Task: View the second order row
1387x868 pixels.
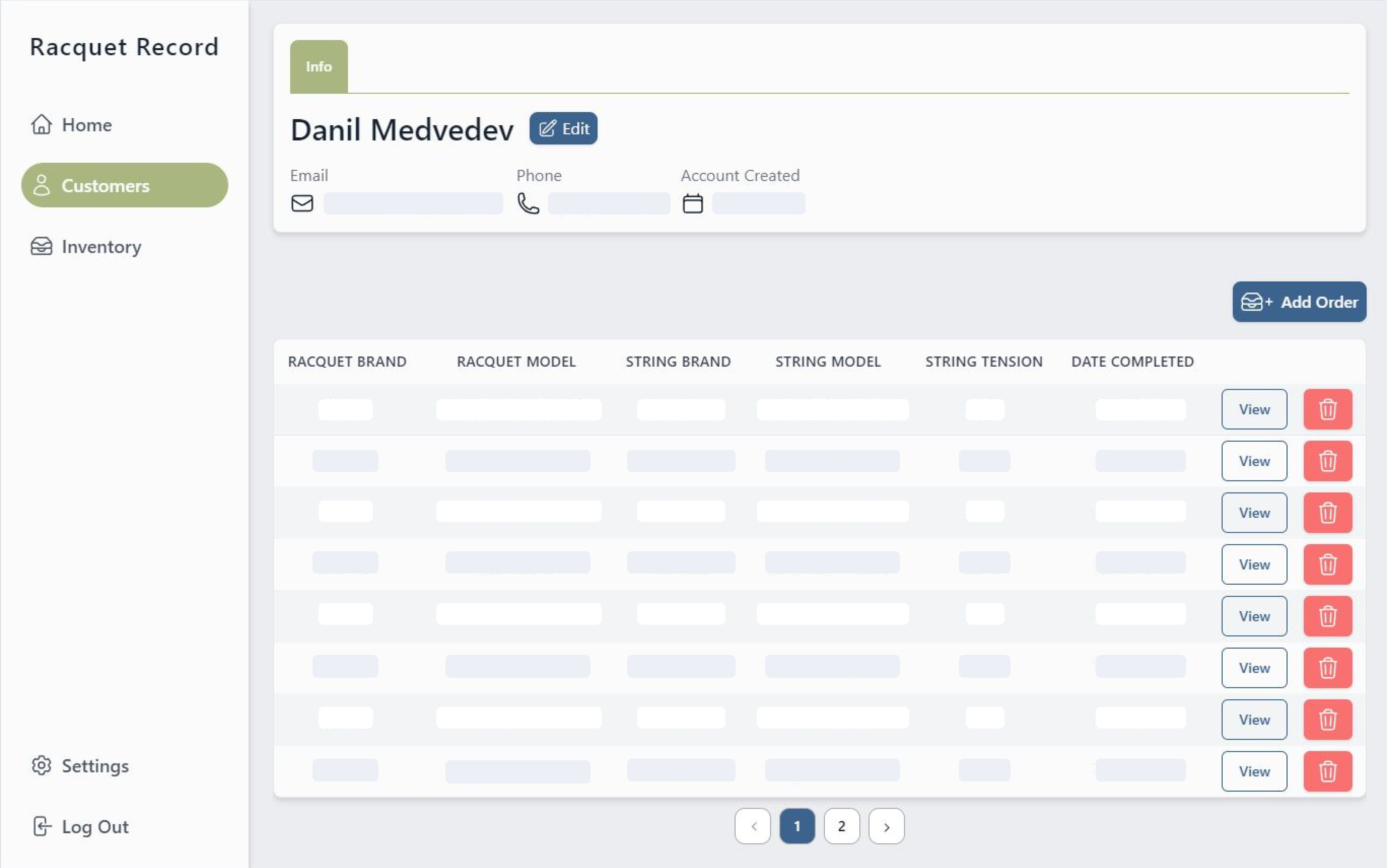Action: [1254, 461]
